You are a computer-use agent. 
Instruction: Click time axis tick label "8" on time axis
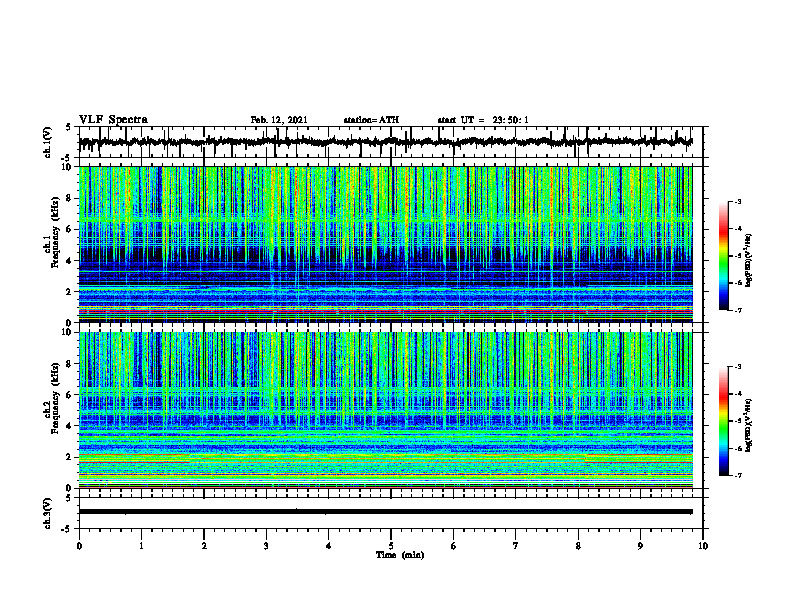(x=578, y=546)
